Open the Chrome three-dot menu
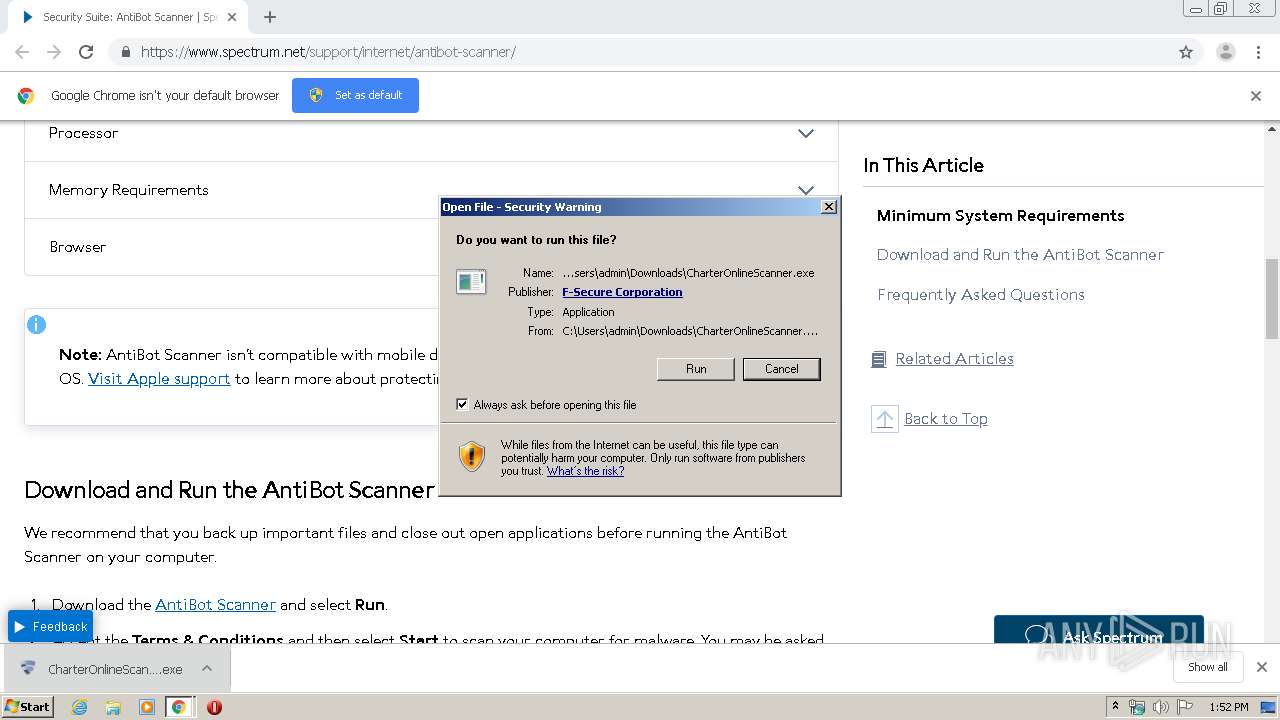The image size is (1280, 720). point(1258,52)
